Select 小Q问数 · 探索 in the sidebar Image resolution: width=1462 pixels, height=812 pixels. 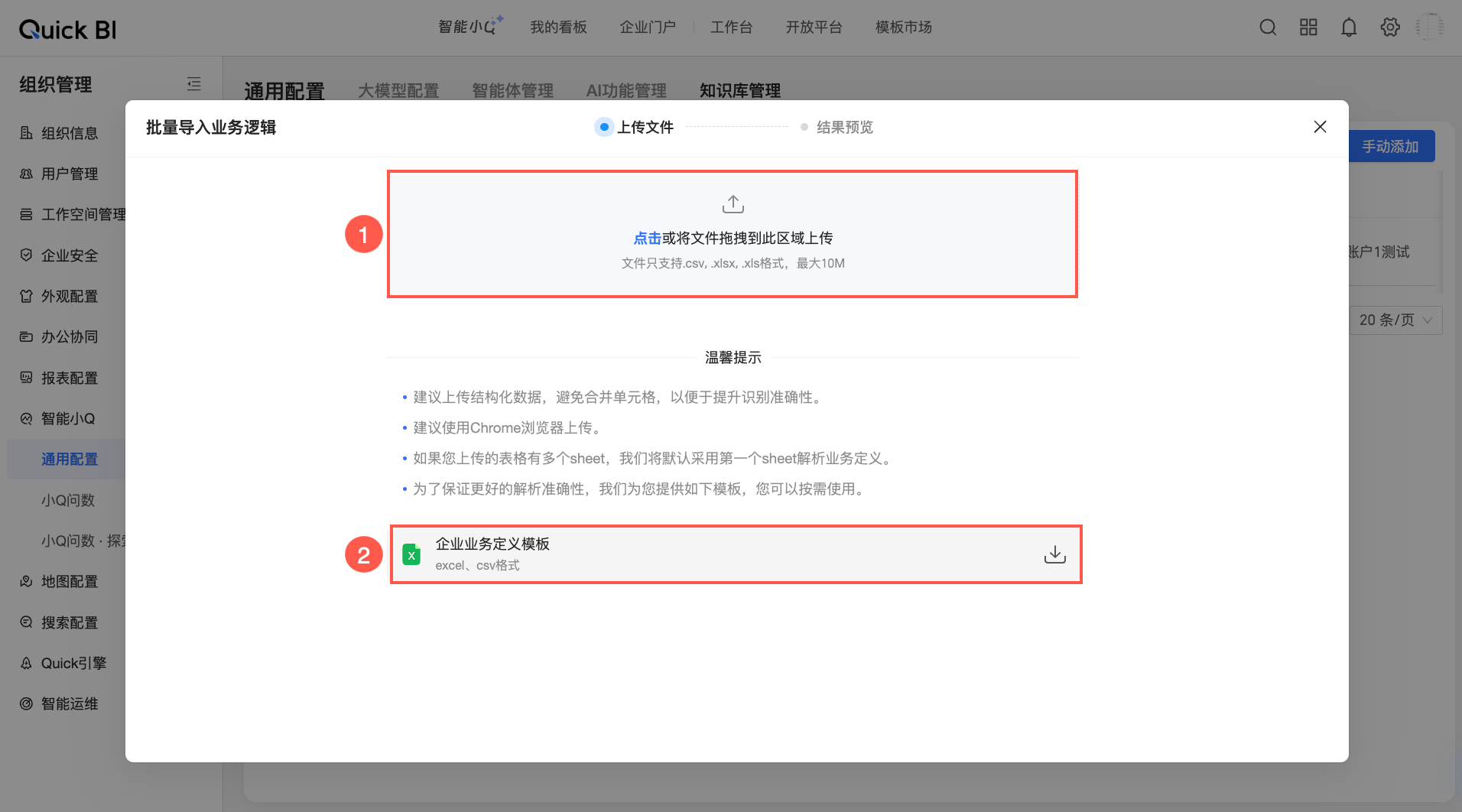pos(83,541)
